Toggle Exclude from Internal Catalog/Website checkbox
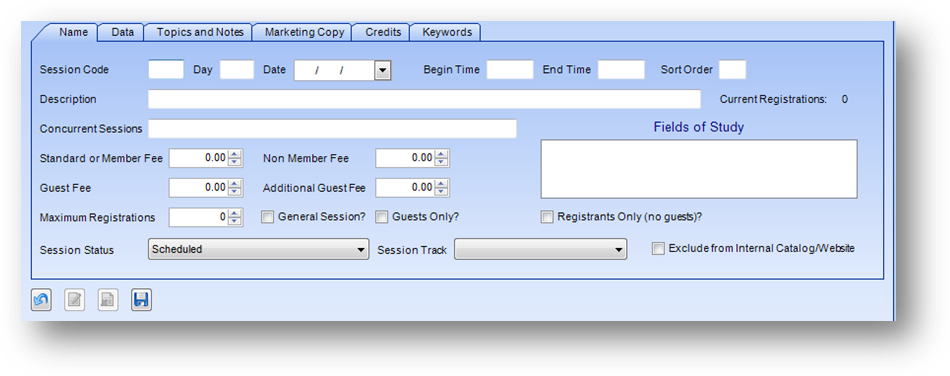Viewport: 950px width, 376px height. tap(658, 249)
